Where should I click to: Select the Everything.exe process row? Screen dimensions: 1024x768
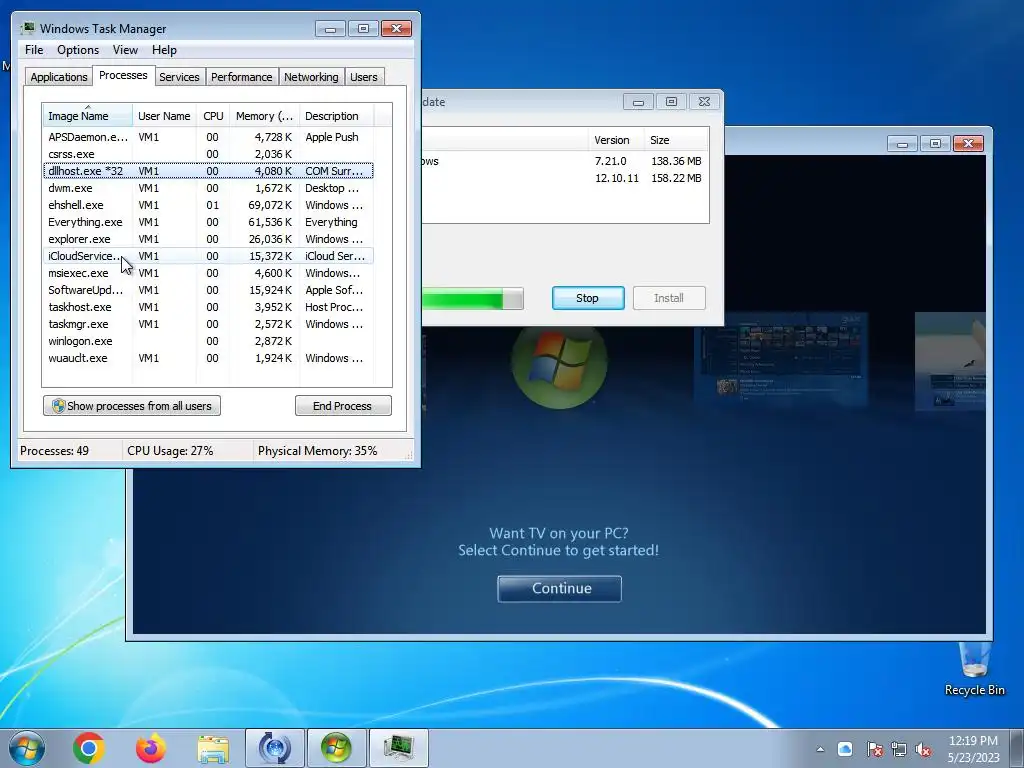pyautogui.click(x=208, y=222)
